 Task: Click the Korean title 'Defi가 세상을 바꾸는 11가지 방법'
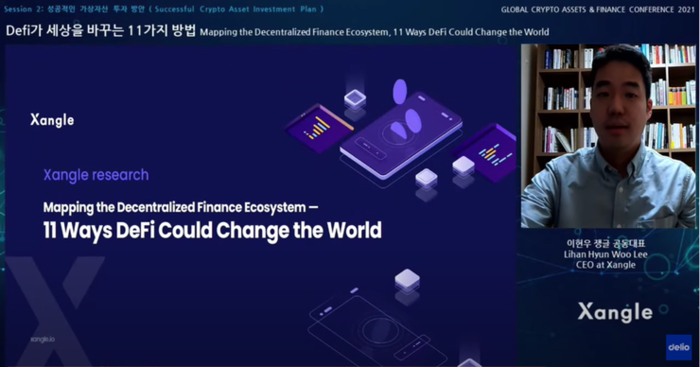tap(101, 30)
